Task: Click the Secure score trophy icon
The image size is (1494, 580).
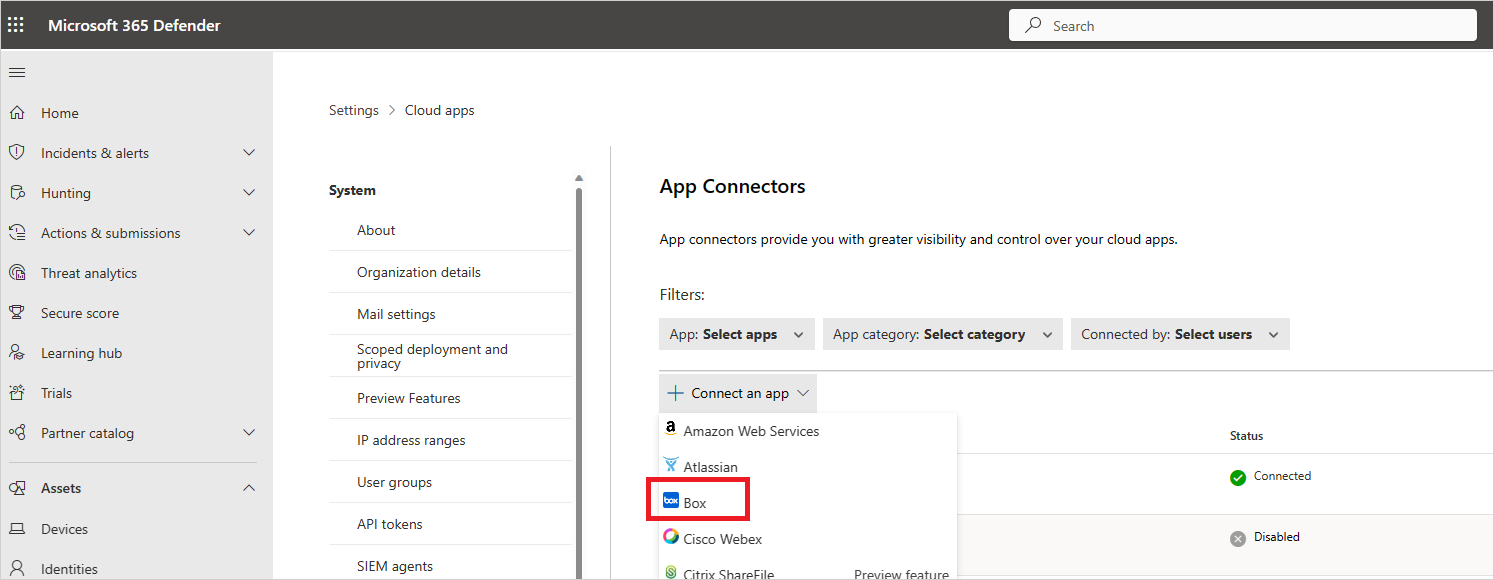Action: 17,313
